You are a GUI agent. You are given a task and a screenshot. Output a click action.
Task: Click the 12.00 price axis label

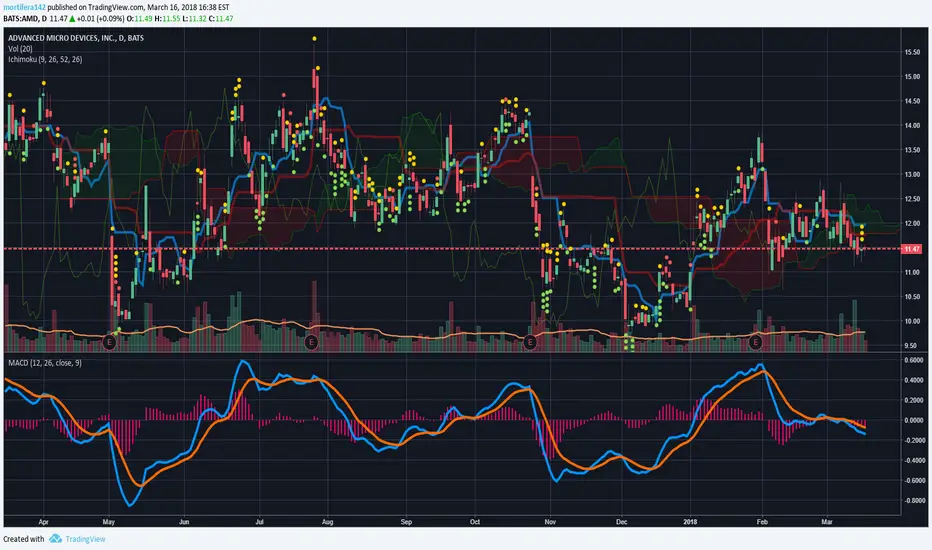912,224
